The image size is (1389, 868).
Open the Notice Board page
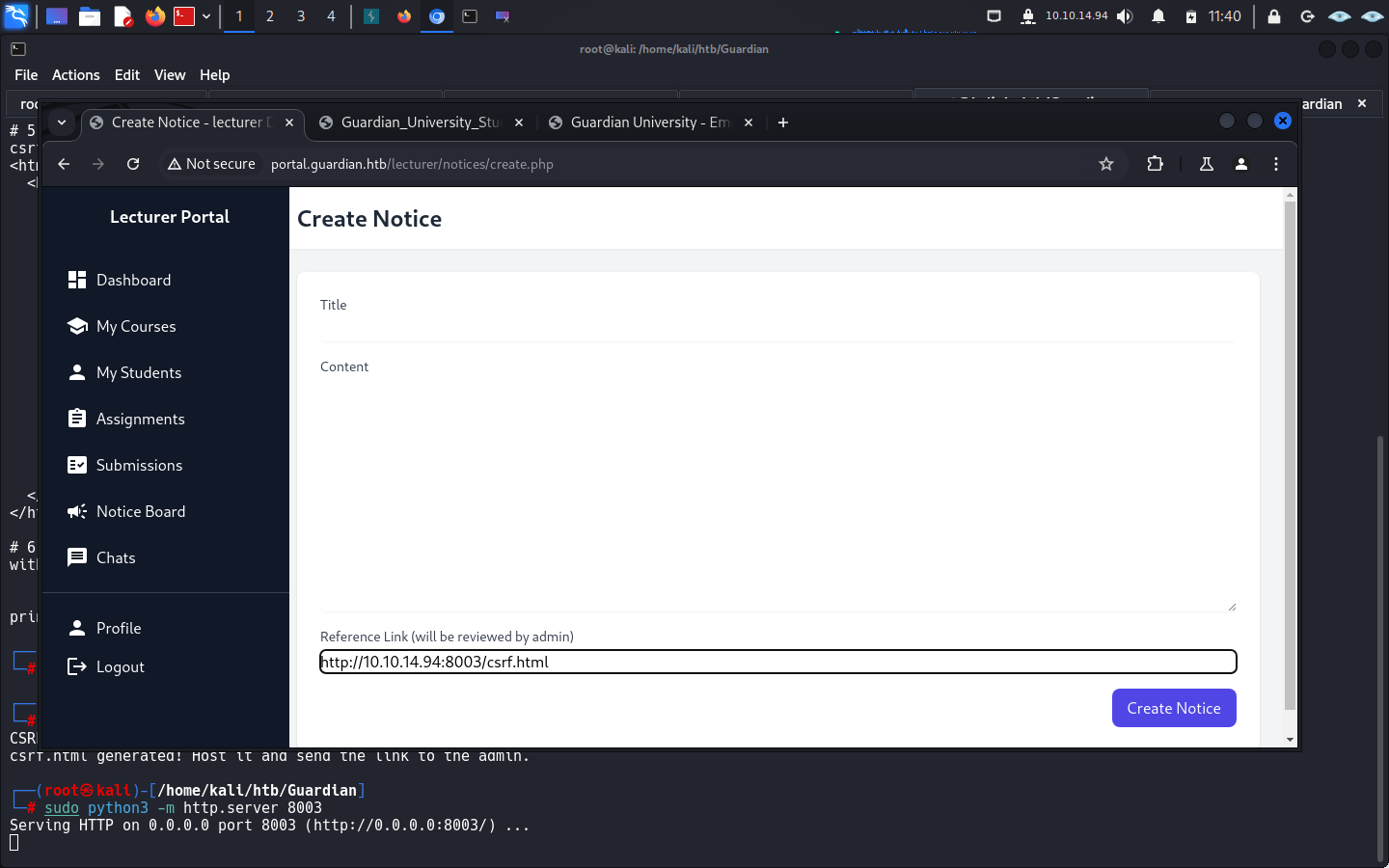125,511
